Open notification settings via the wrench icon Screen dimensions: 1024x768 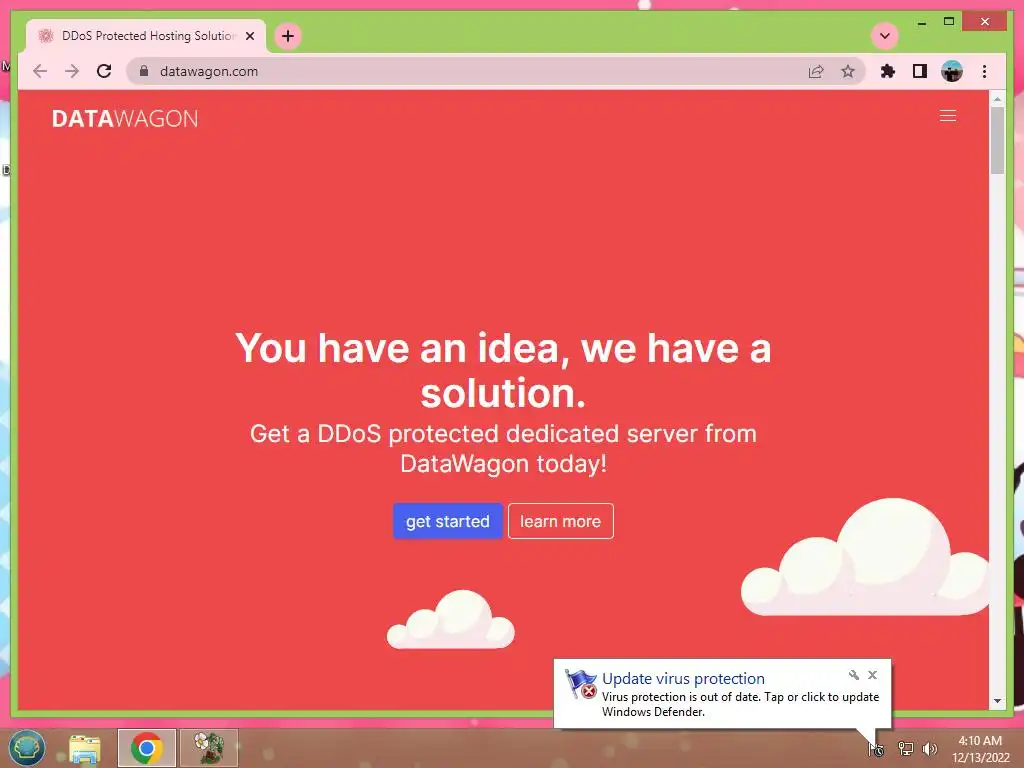point(854,675)
